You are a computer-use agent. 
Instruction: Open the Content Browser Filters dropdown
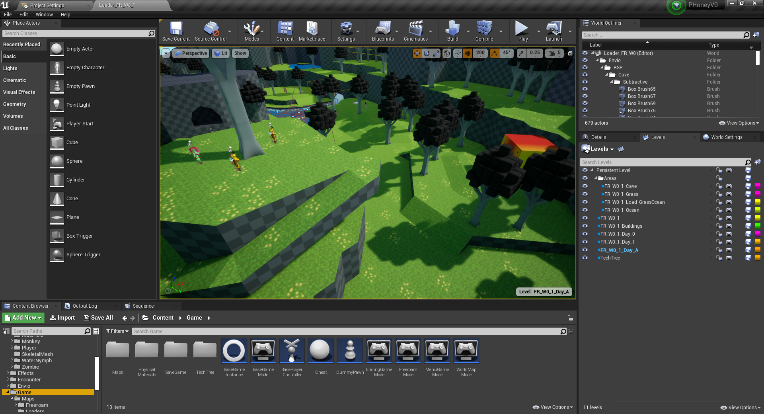click(x=117, y=331)
